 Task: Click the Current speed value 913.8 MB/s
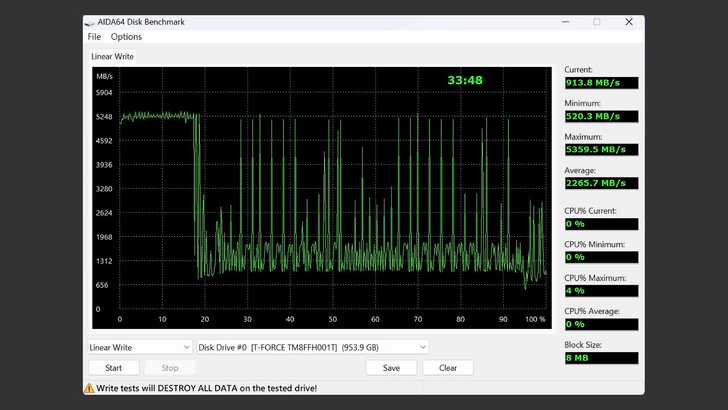pyautogui.click(x=600, y=83)
